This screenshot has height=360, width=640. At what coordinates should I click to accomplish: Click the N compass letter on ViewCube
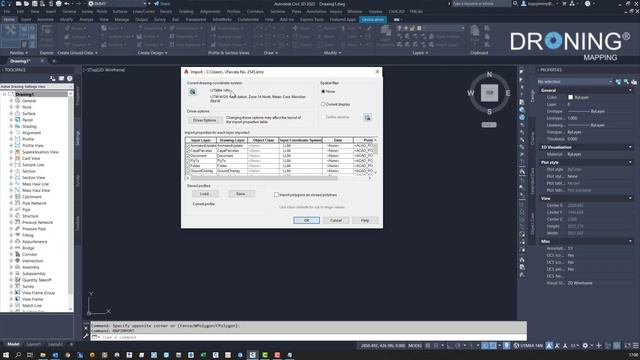(489, 75)
